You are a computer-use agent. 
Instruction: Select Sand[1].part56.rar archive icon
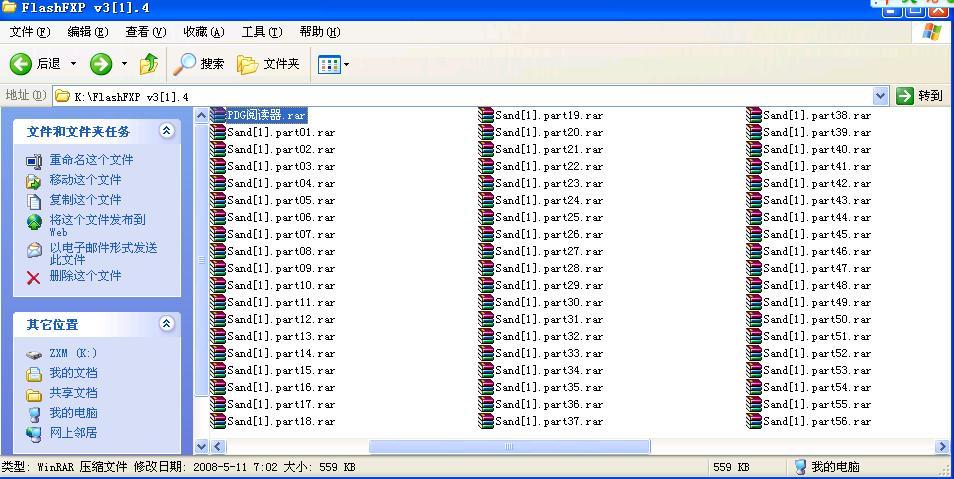[x=754, y=421]
